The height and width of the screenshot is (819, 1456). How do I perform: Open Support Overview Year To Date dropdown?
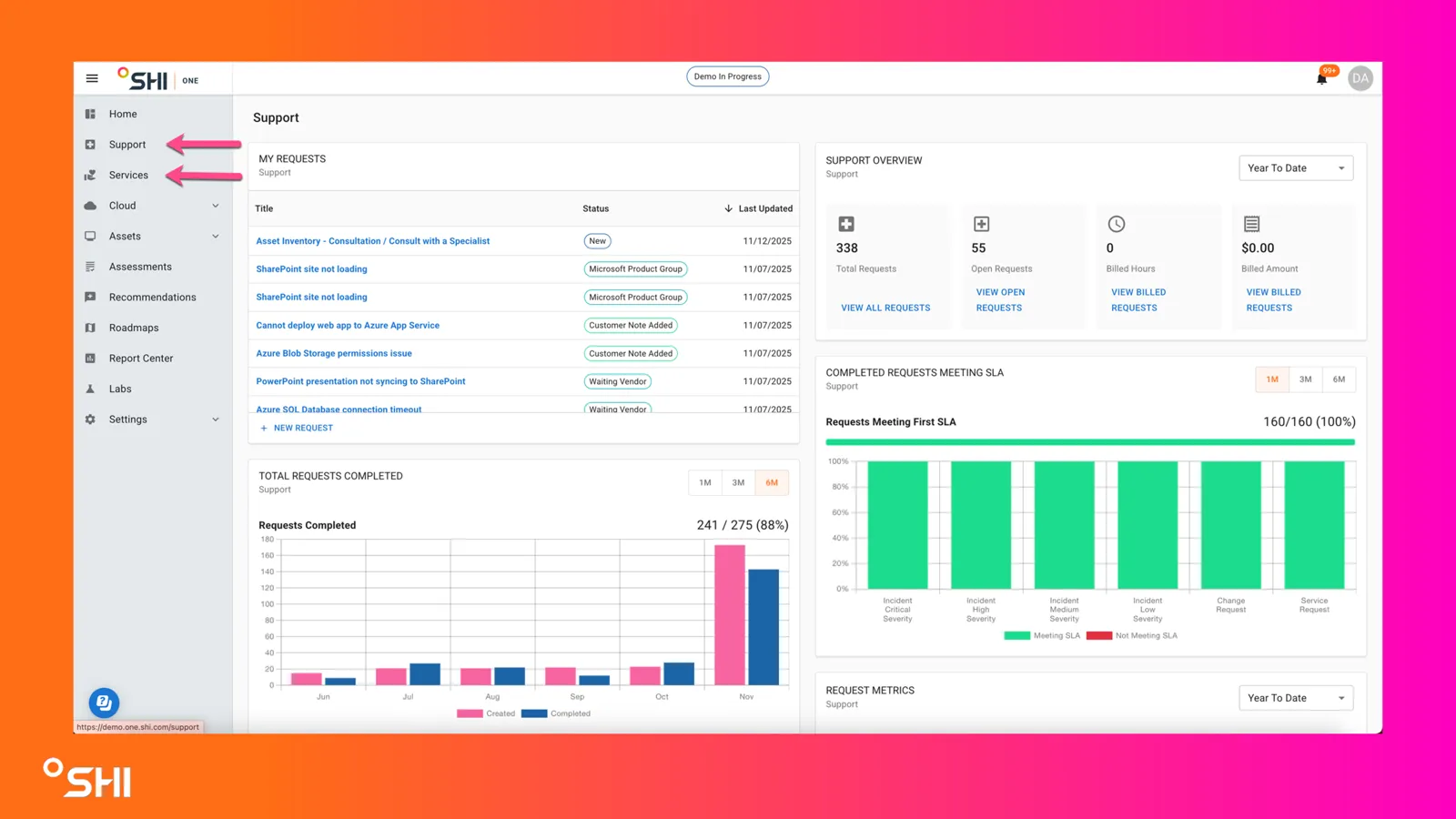pos(1296,168)
